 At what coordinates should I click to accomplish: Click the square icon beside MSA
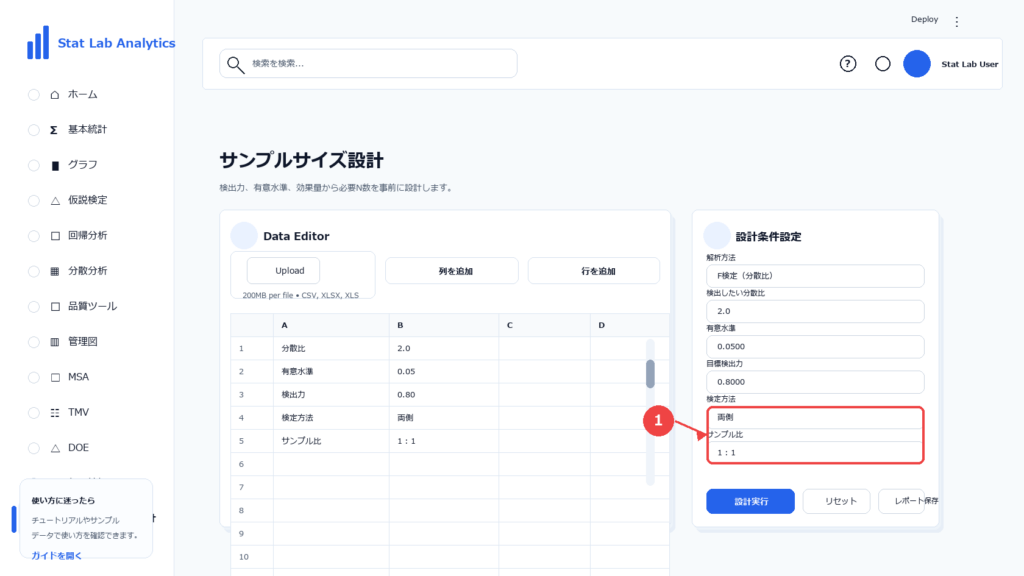tap(55, 377)
